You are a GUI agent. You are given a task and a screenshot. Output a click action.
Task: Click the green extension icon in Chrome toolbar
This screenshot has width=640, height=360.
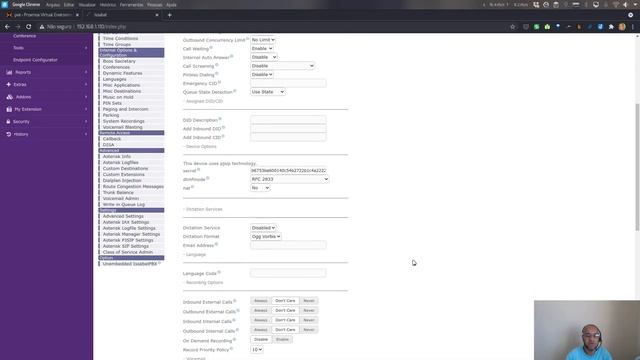click(x=536, y=27)
